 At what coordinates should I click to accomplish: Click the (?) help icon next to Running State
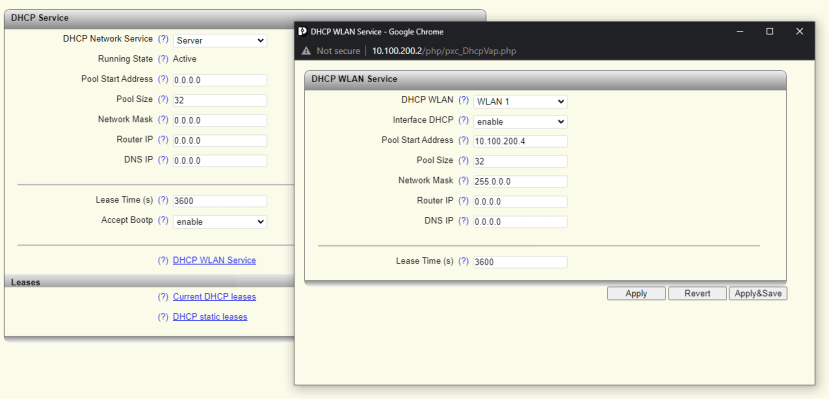point(163,59)
